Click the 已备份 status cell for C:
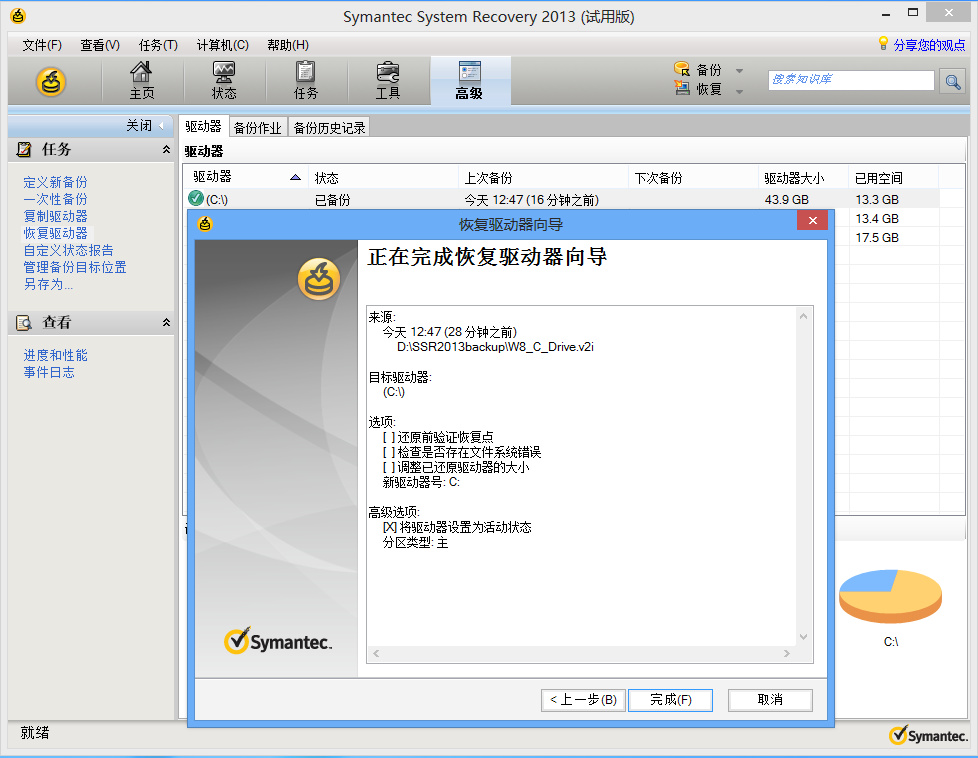Screen dimensions: 978x758 point(332,200)
